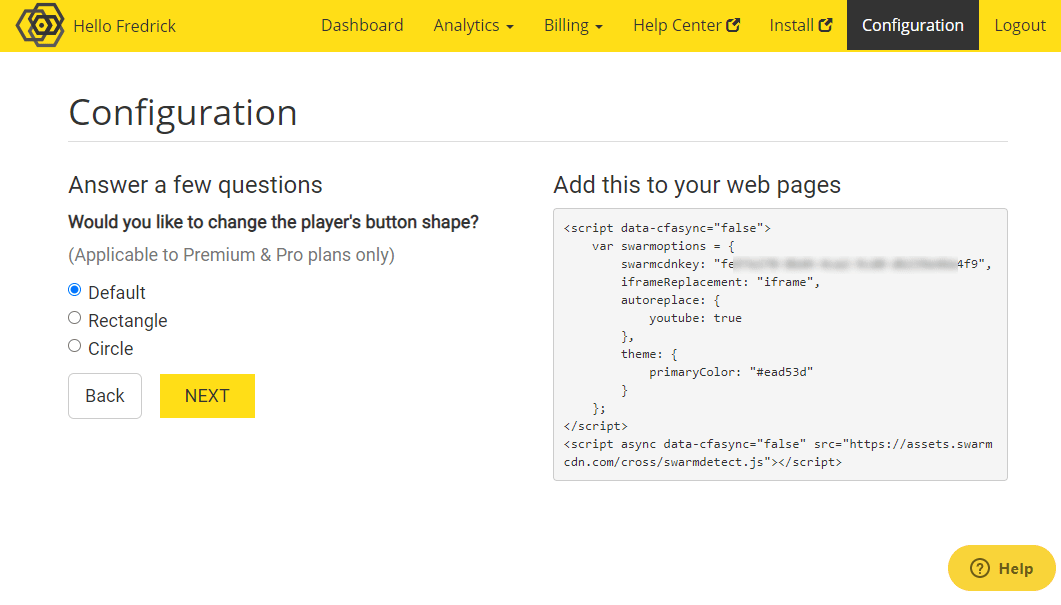The width and height of the screenshot is (1061, 605).
Task: Click the hexagon logo icon
Action: [40, 25]
